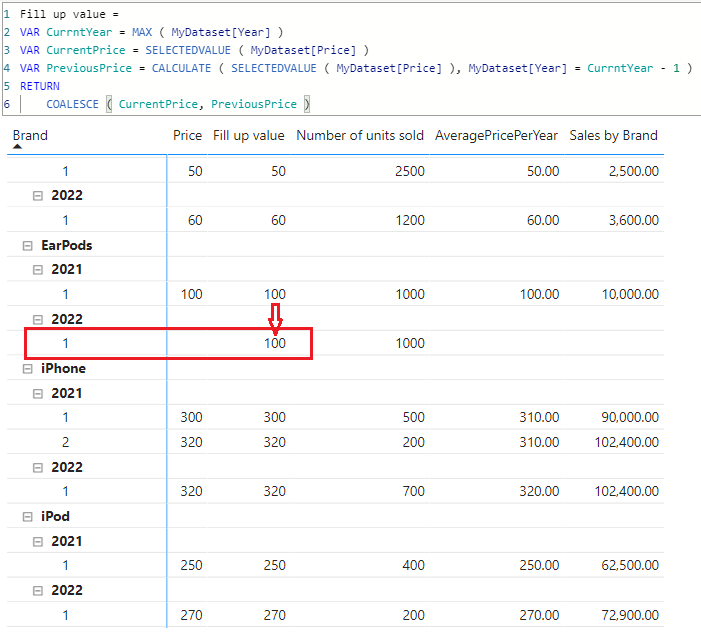Collapse the 2021 group under EarPods

(x=38, y=270)
